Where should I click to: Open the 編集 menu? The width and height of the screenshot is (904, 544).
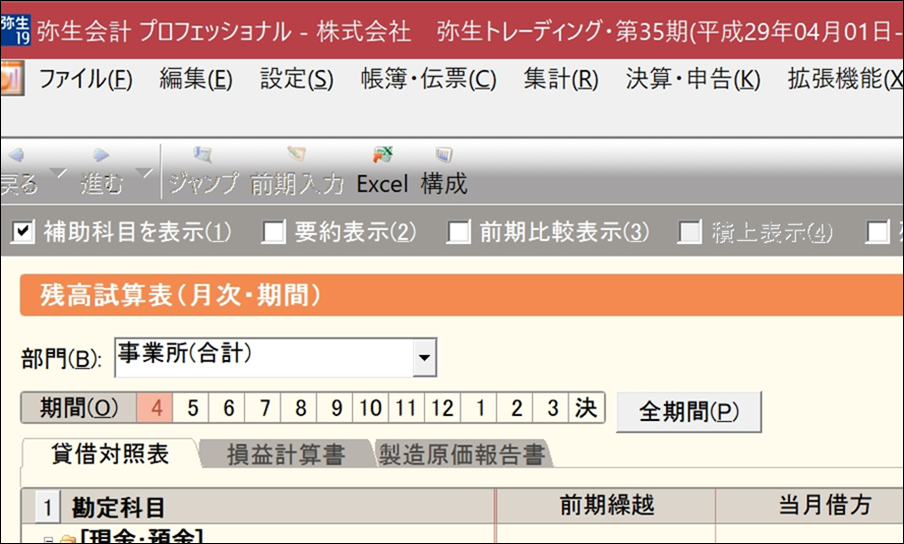pyautogui.click(x=196, y=79)
